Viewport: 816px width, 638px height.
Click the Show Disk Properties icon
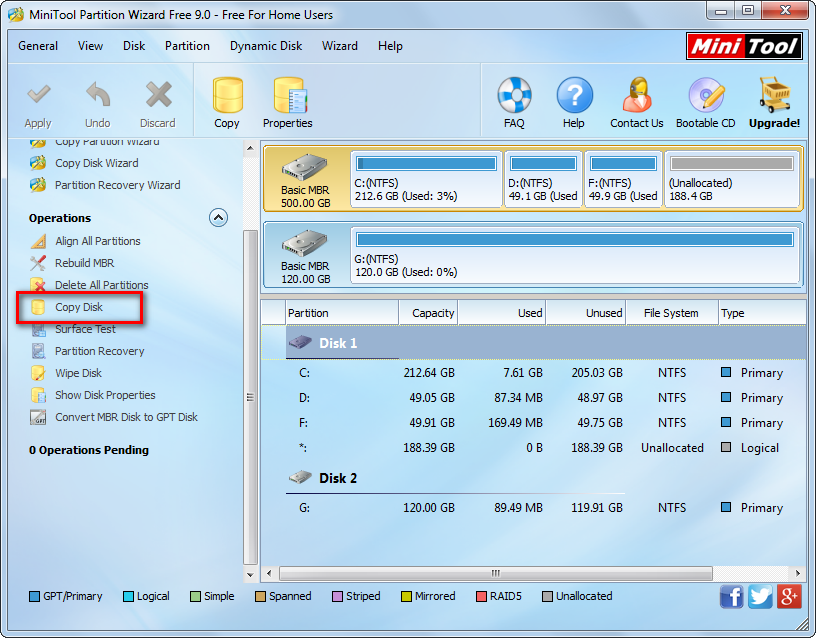click(x=38, y=395)
